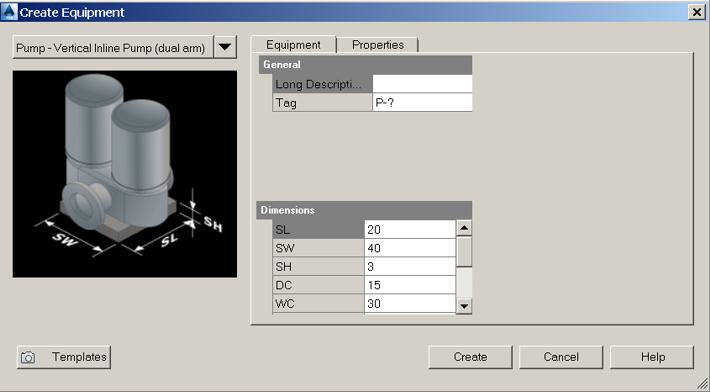Open the equipment type dropdown arrow
The height and width of the screenshot is (392, 710).
point(225,47)
